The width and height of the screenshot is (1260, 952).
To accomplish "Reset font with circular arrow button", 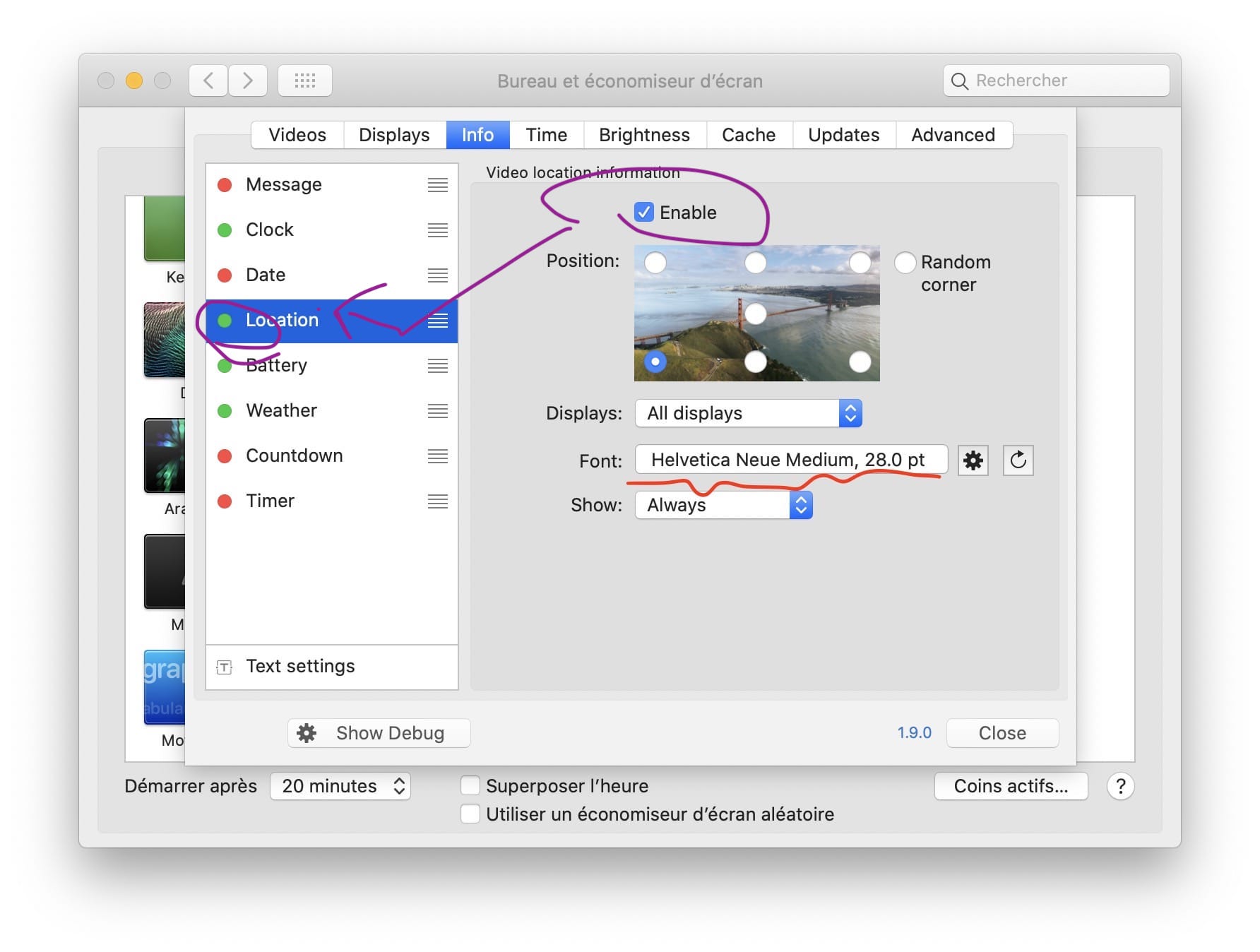I will pos(1018,460).
